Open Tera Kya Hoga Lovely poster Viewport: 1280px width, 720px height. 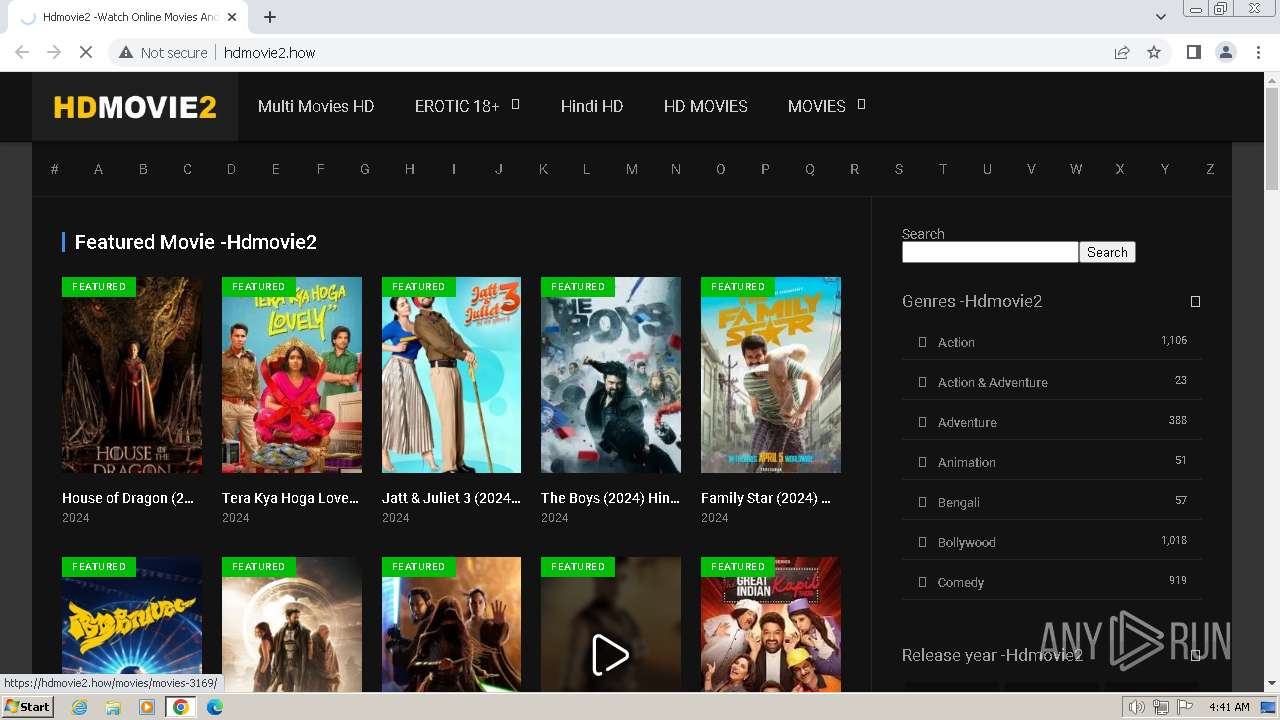[x=292, y=375]
